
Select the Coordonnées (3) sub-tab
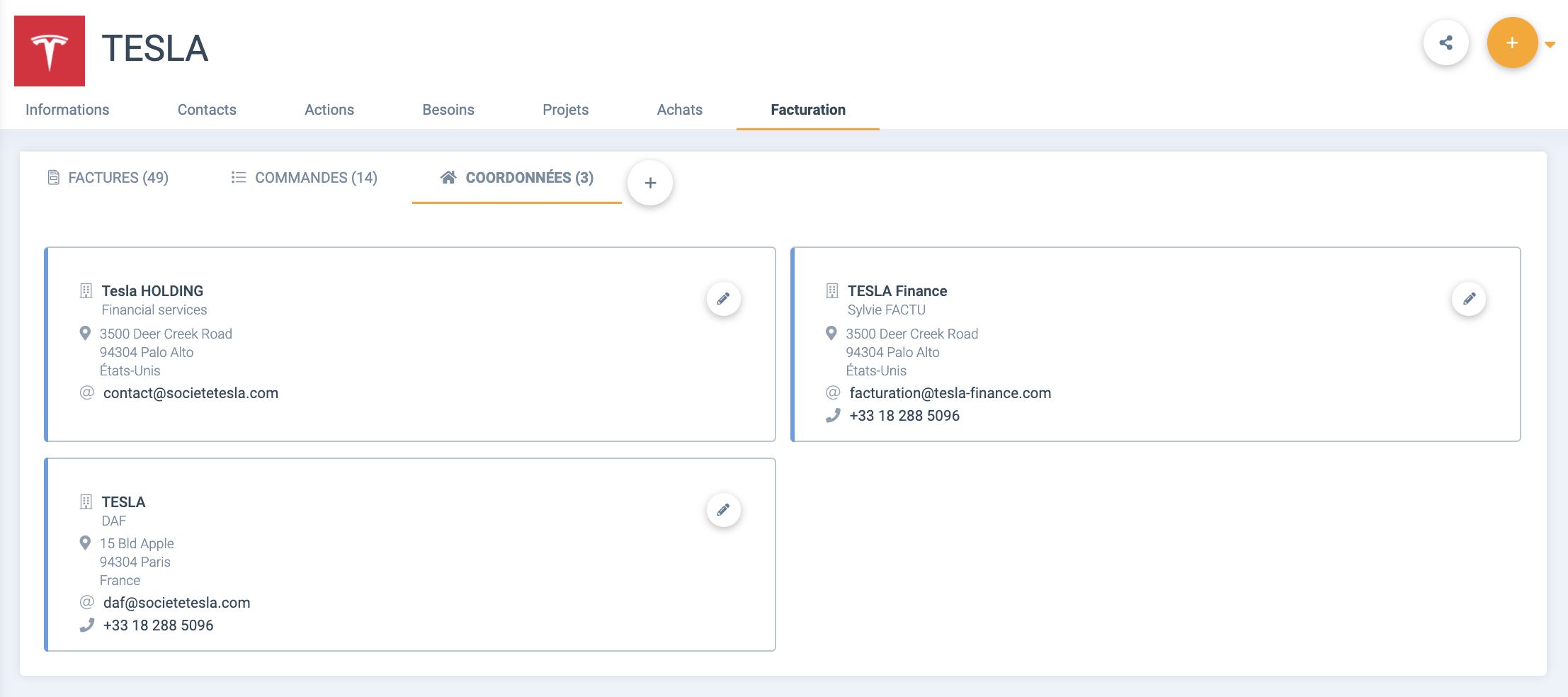coord(517,178)
